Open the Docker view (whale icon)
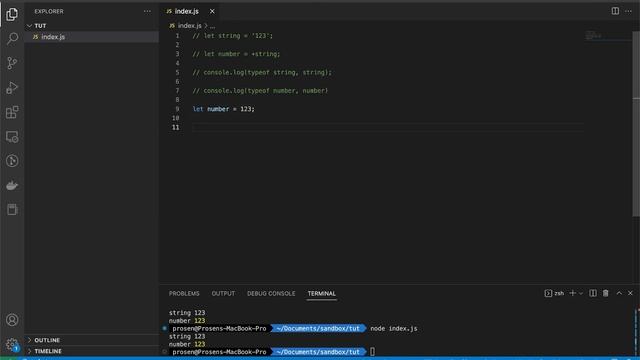 [12, 186]
